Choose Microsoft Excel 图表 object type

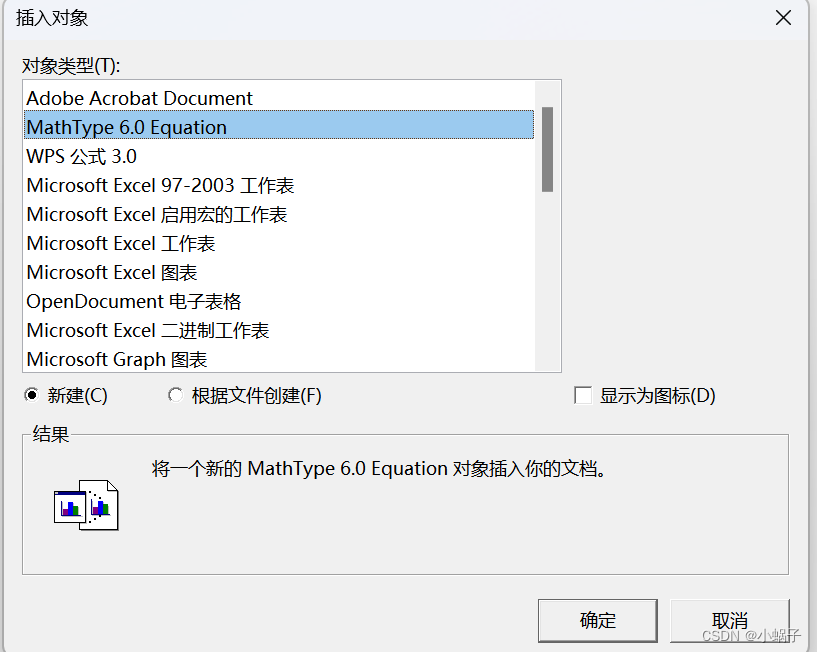[x=279, y=272]
